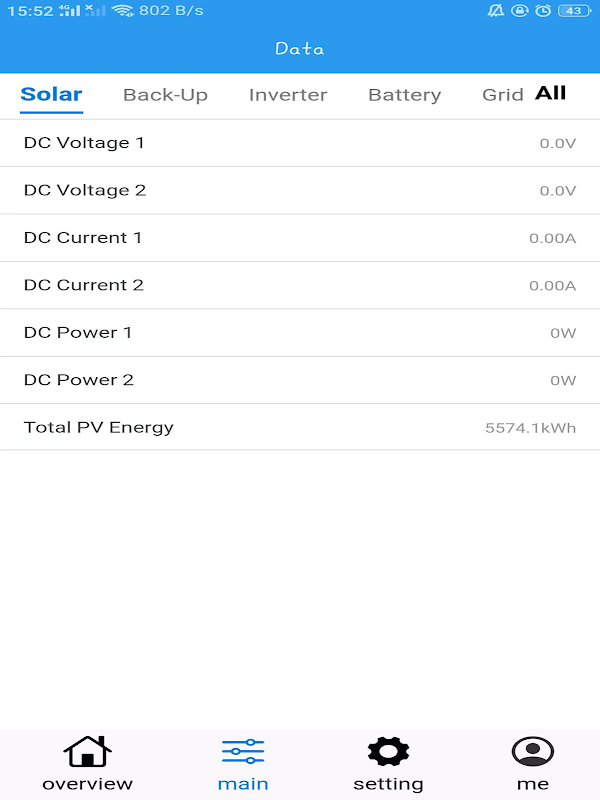Screen dimensions: 600x800
Task: Tap the me profile icon
Action: pyautogui.click(x=533, y=751)
